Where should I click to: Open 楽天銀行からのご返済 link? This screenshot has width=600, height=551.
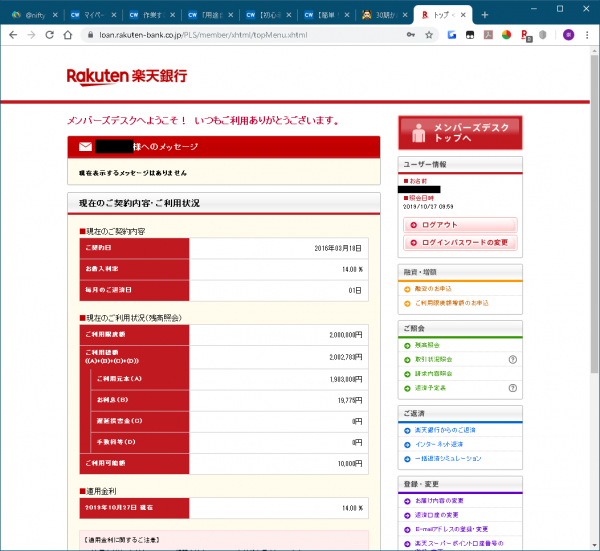pos(445,430)
